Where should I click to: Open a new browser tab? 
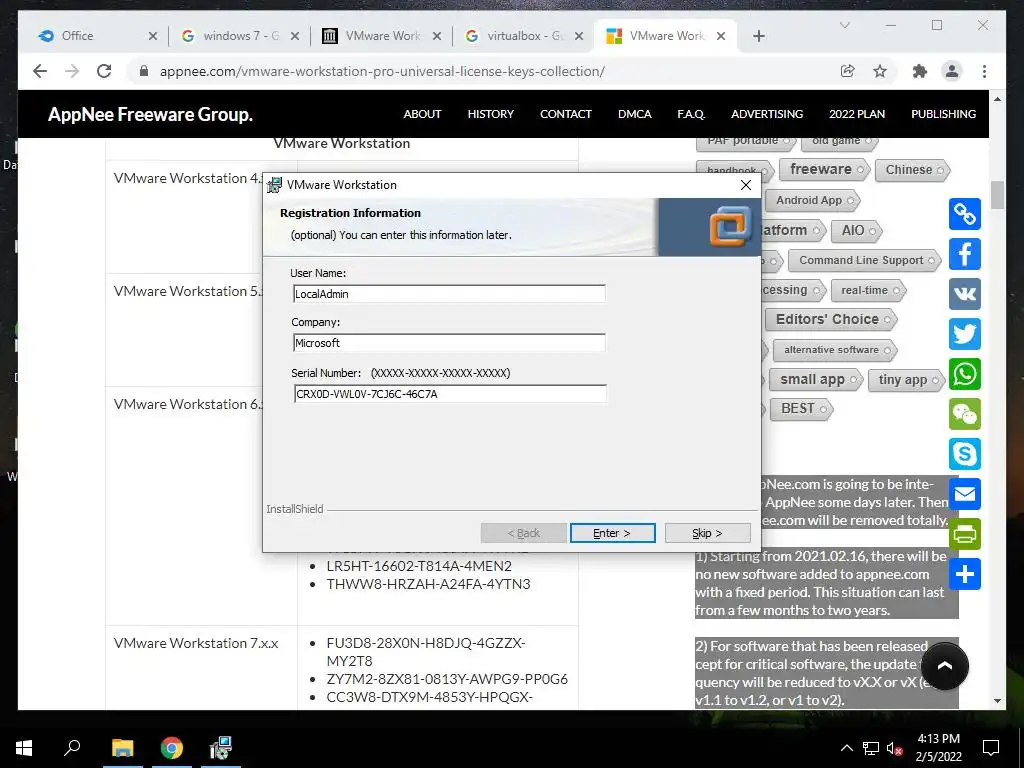pos(758,36)
